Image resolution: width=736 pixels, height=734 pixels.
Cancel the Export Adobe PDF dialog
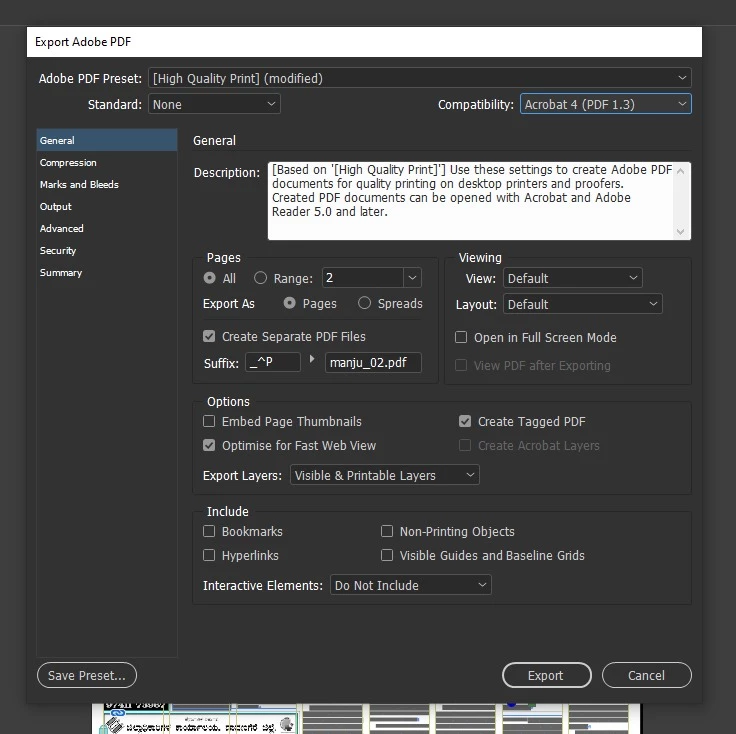(x=646, y=675)
